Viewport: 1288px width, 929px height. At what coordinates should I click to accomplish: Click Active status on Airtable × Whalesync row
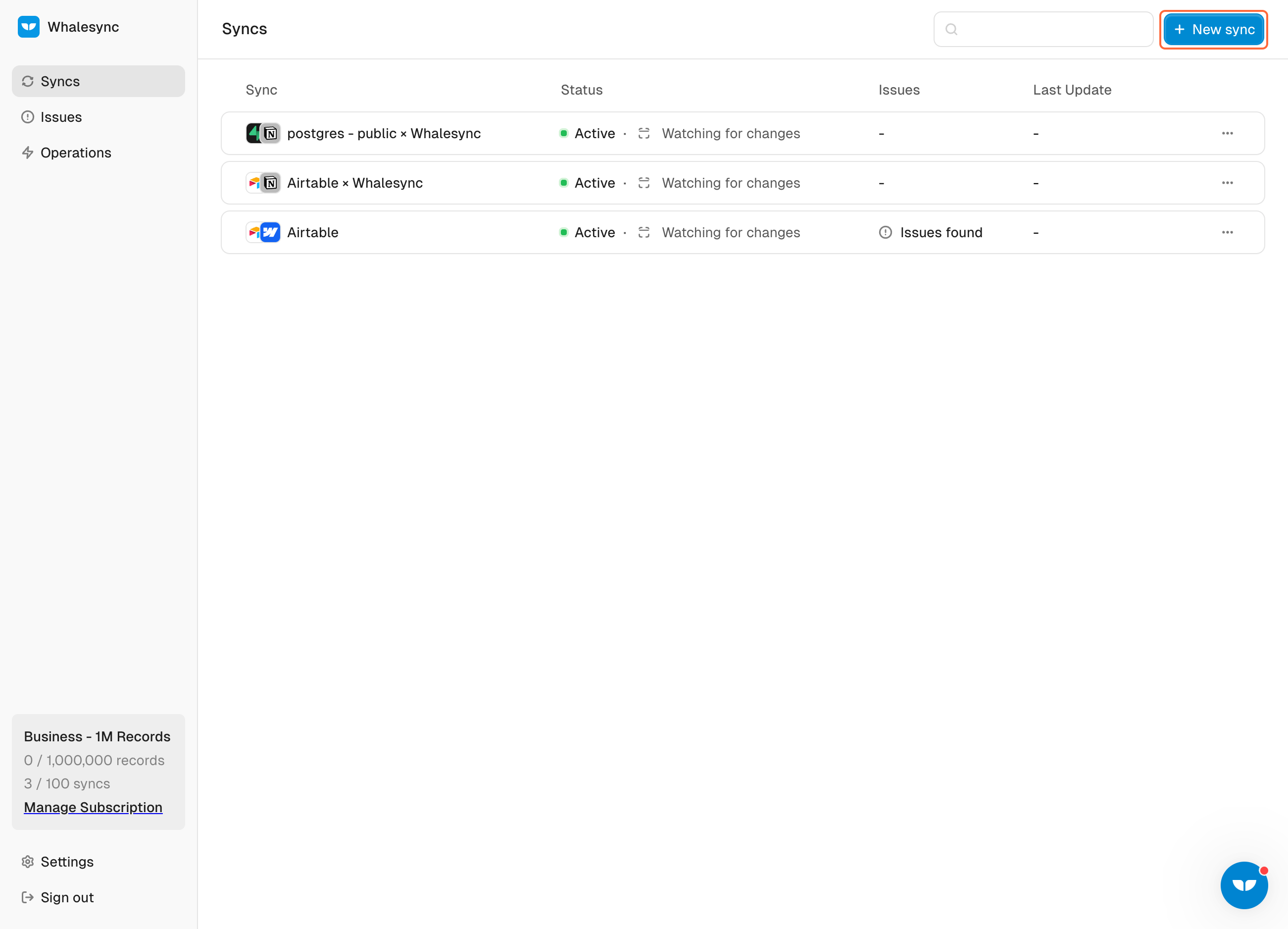point(588,183)
